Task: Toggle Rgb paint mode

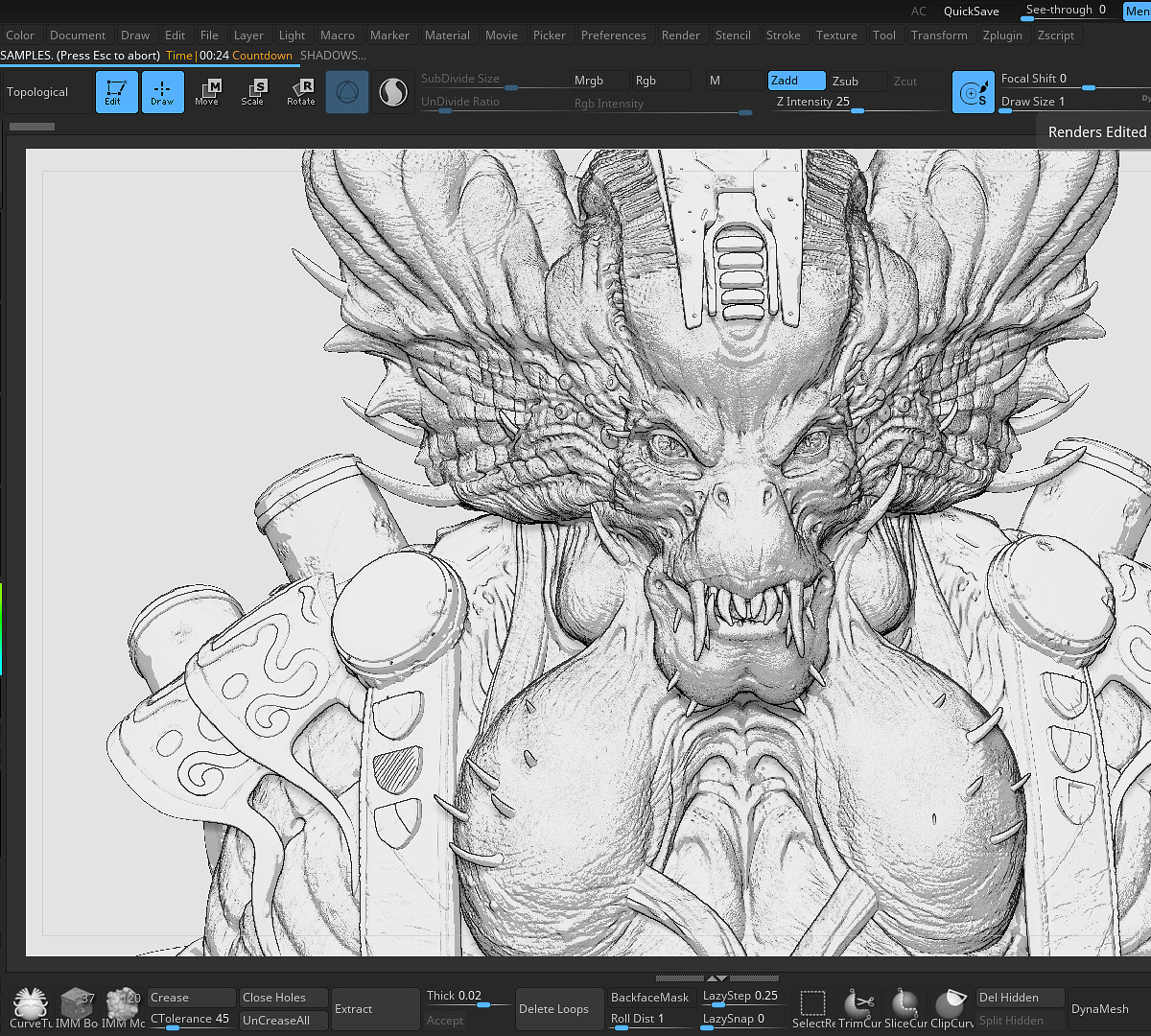Action: tap(661, 81)
